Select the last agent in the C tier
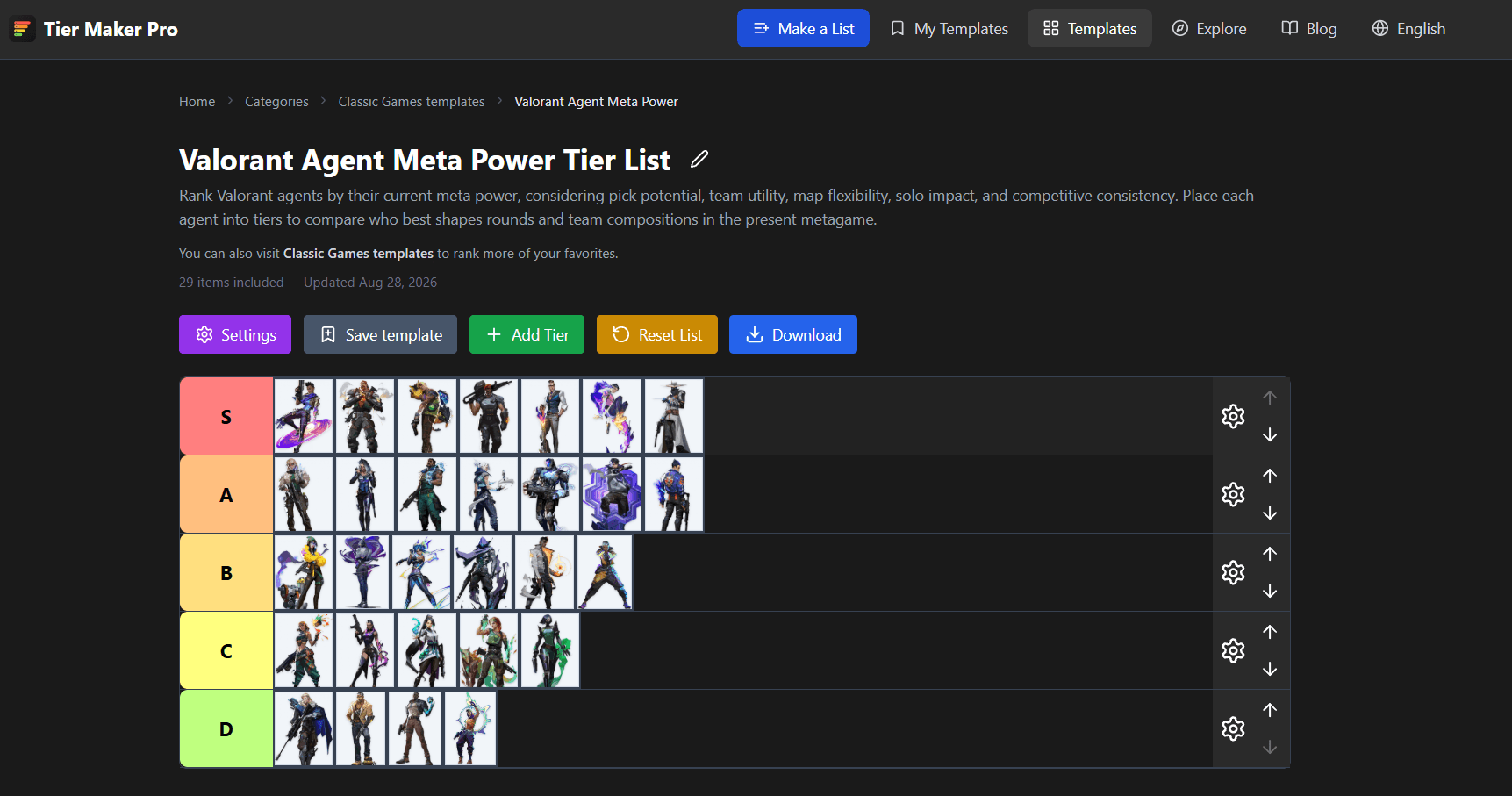1512x796 pixels. tap(550, 650)
